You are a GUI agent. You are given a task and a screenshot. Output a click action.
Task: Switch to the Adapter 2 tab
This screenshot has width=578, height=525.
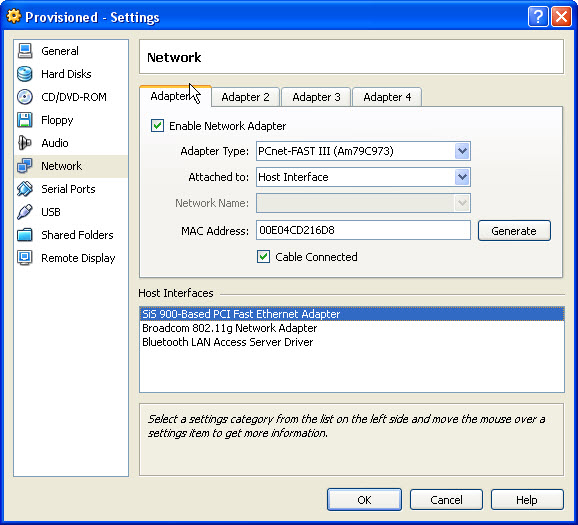(x=246, y=97)
